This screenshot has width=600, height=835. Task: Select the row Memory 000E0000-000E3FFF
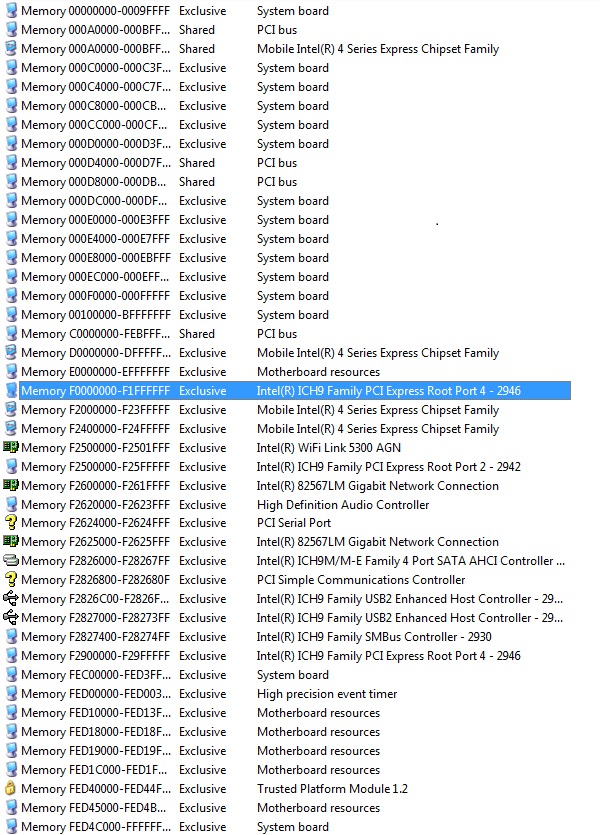point(287,220)
